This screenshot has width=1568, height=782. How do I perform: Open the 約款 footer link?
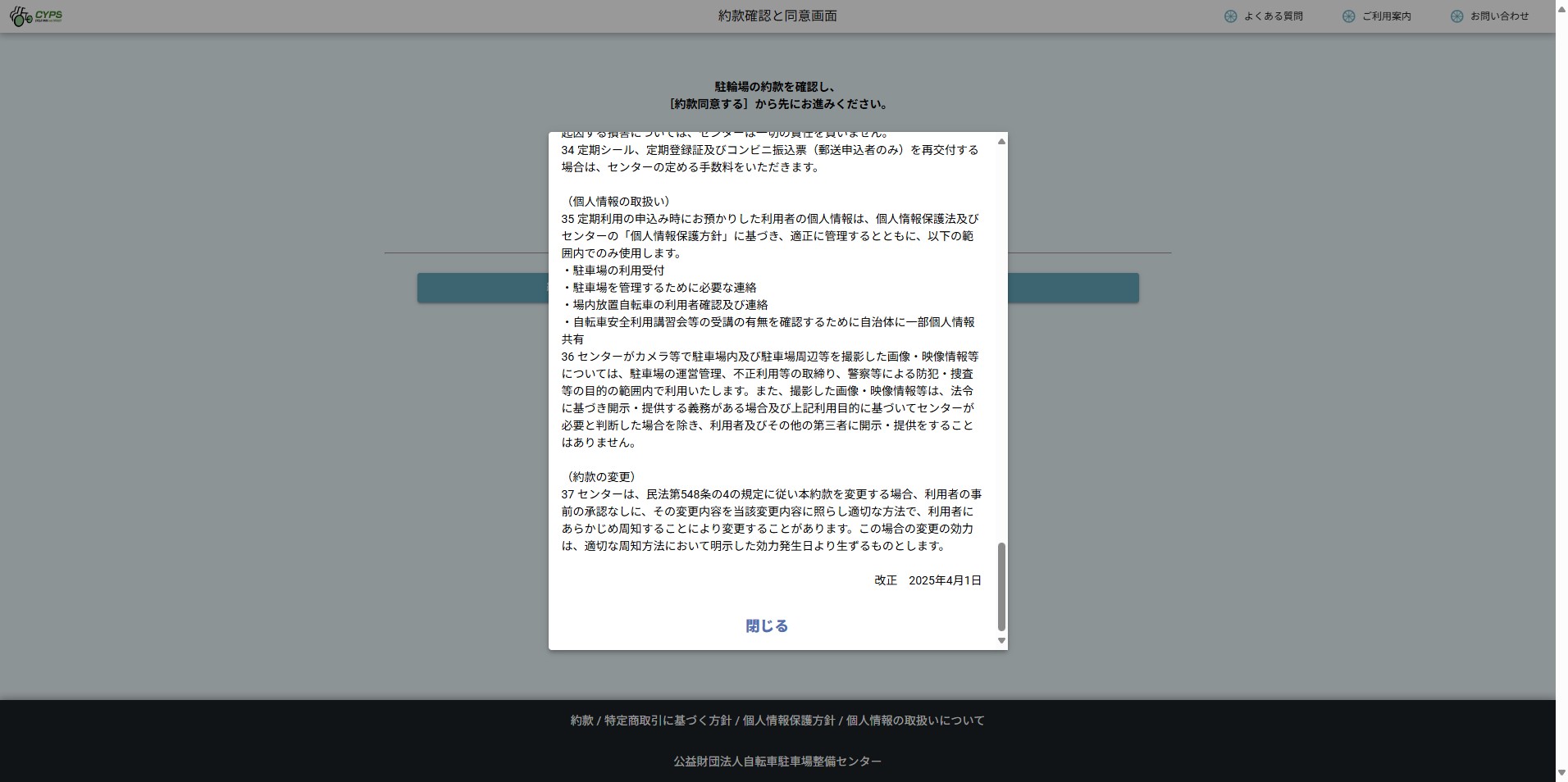(581, 721)
